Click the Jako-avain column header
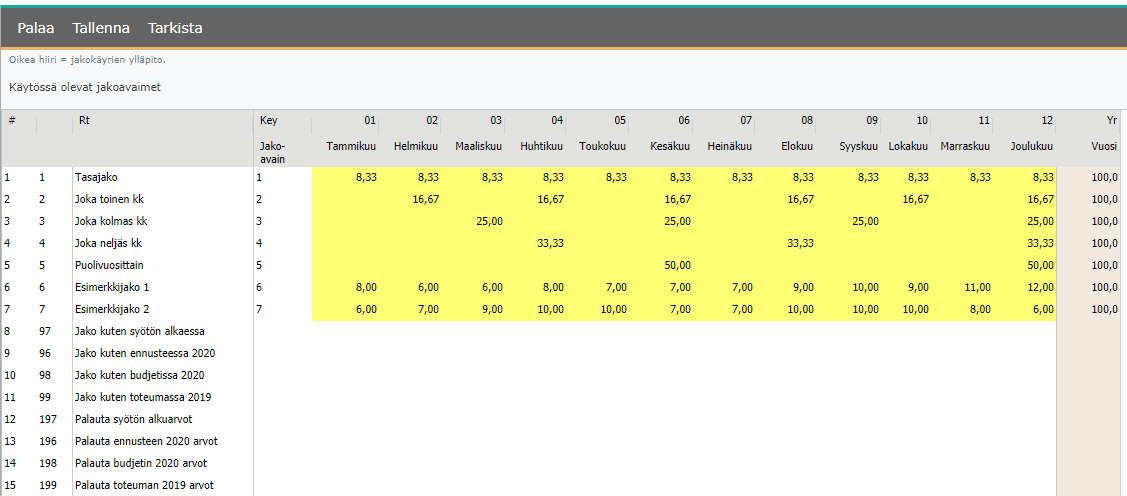Viewport: 1127px width, 496px height. point(272,151)
